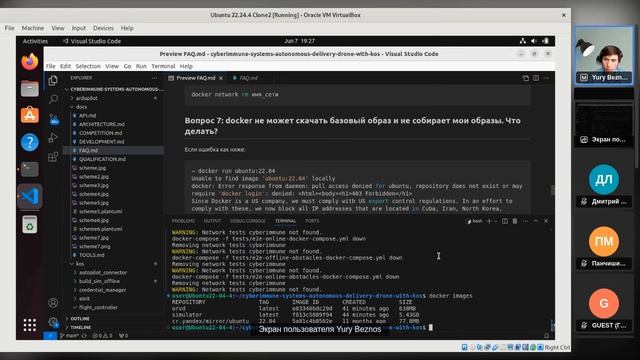Close the Preview FAQ.md tab
The height and width of the screenshot is (360, 640).
tap(221, 78)
